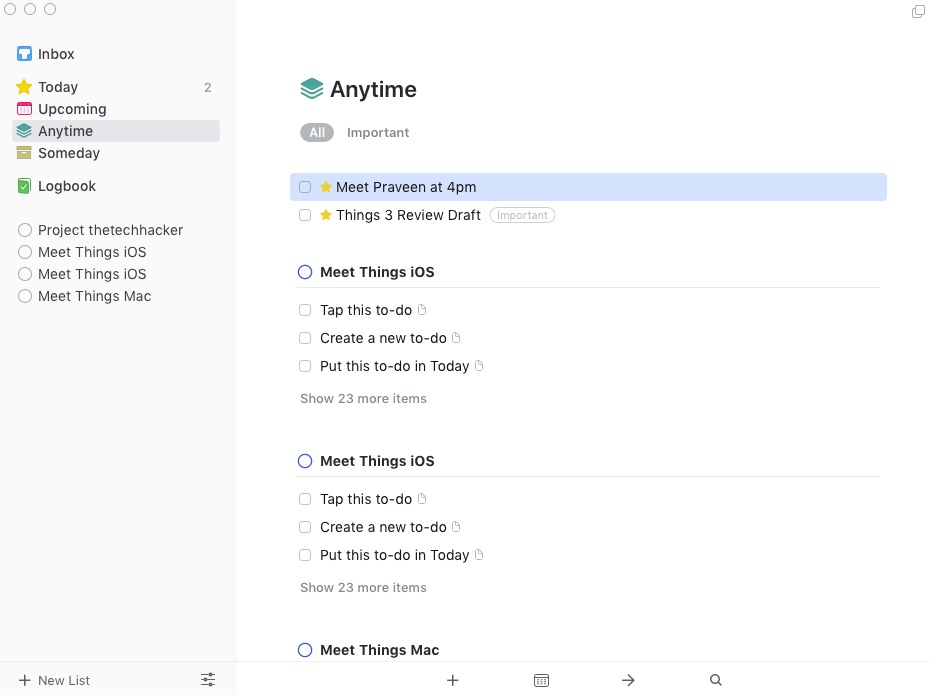Click the 'Upcoming' sidebar label
Screen dimensions: 930x695
[72, 109]
